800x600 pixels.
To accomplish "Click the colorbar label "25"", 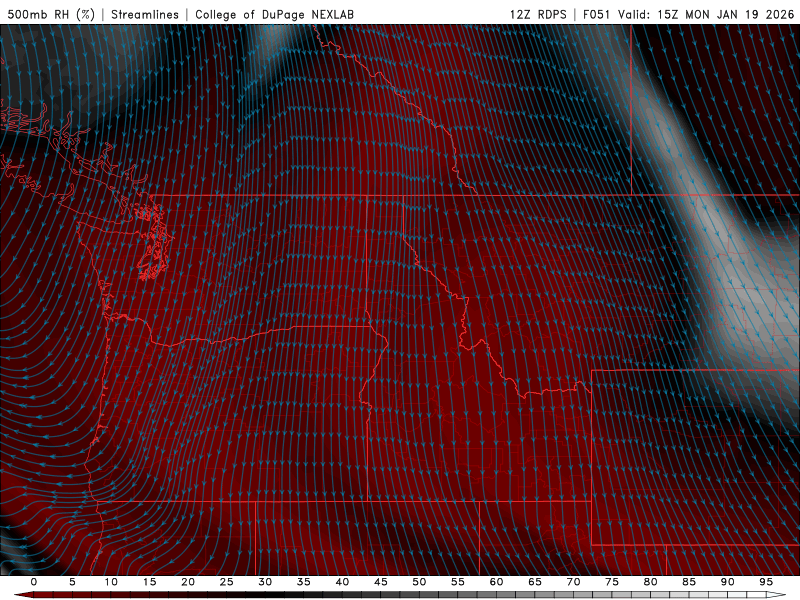I will 227,582.
